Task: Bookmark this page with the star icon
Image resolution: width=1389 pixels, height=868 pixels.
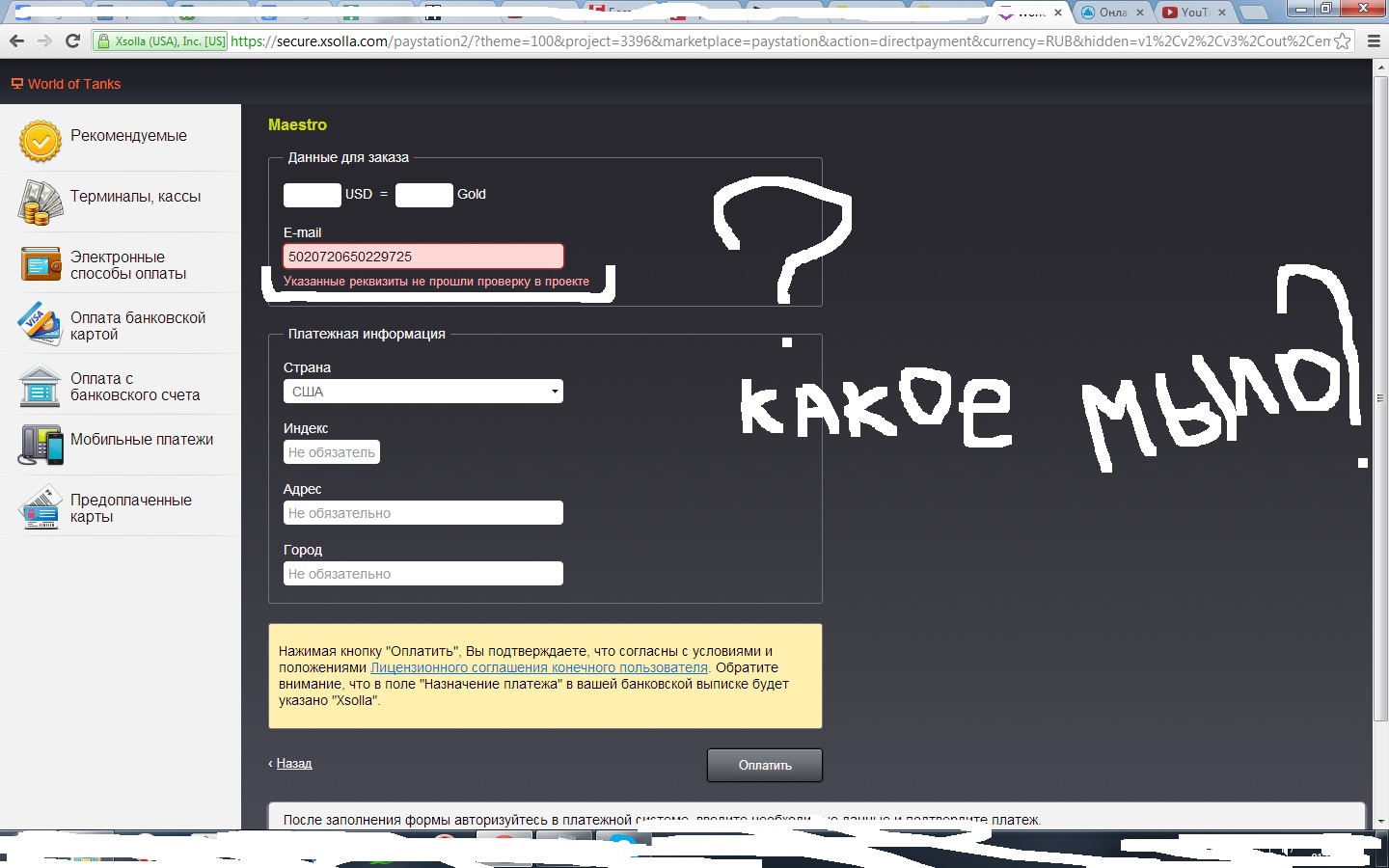Action: click(1342, 41)
